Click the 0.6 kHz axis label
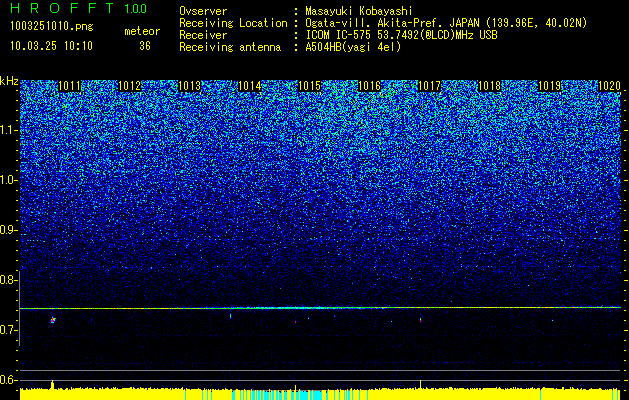This screenshot has width=629, height=400. click(x=8, y=380)
